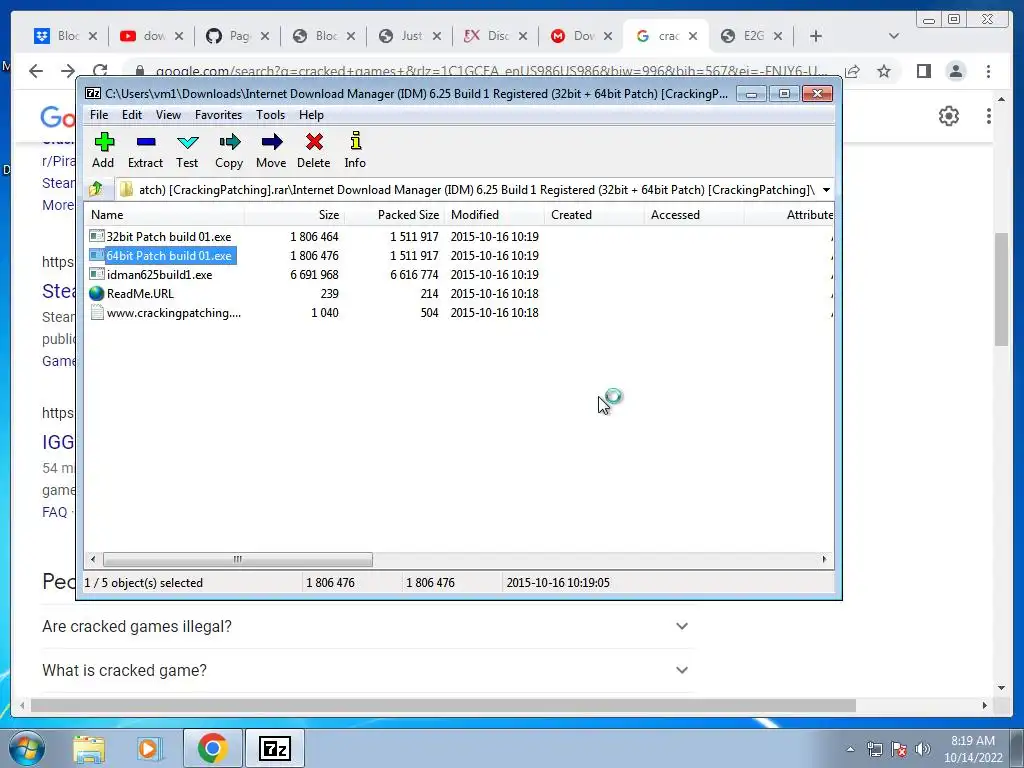Click the volume speaker tray icon

point(923,749)
